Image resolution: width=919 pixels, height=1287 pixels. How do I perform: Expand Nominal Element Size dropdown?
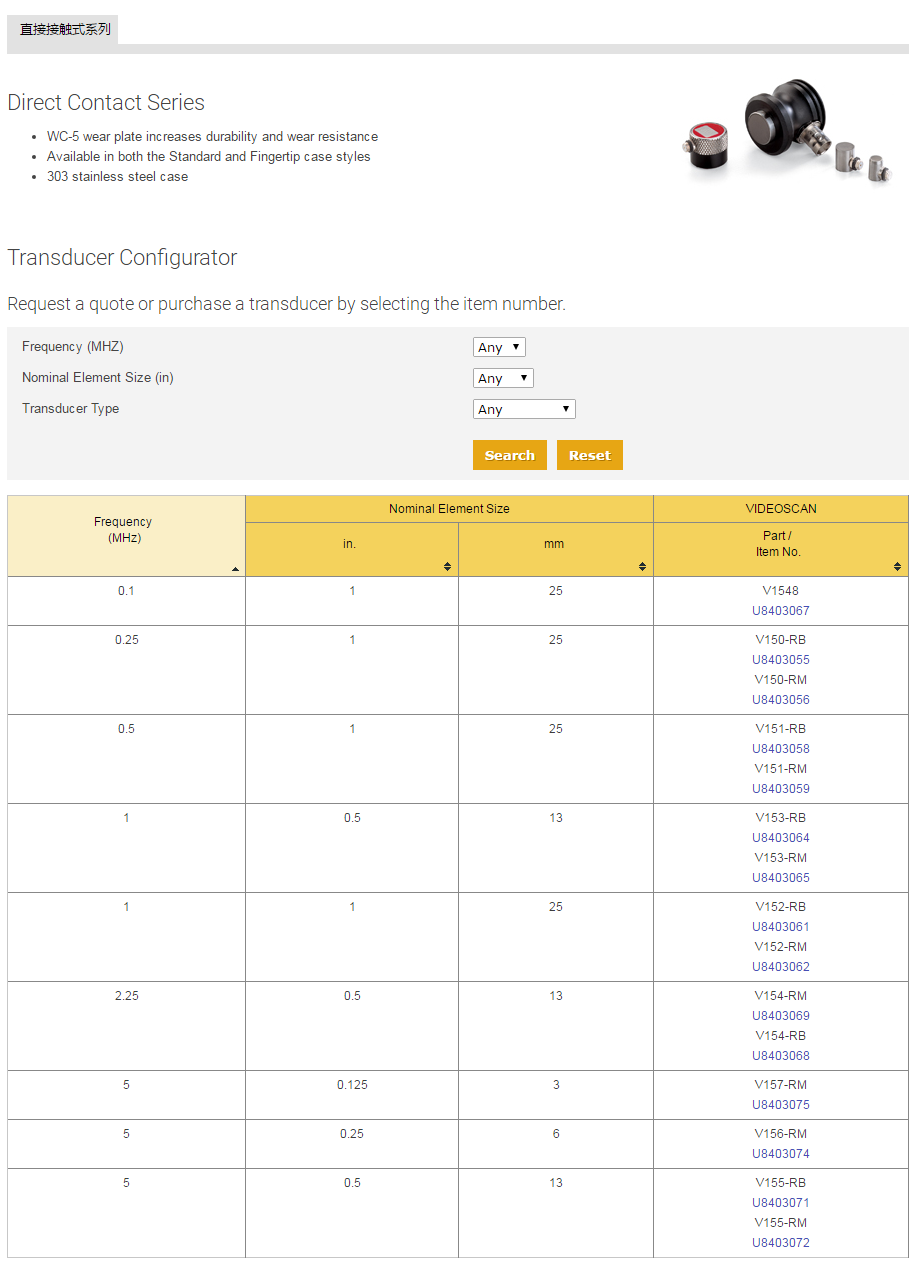pyautogui.click(x=503, y=378)
